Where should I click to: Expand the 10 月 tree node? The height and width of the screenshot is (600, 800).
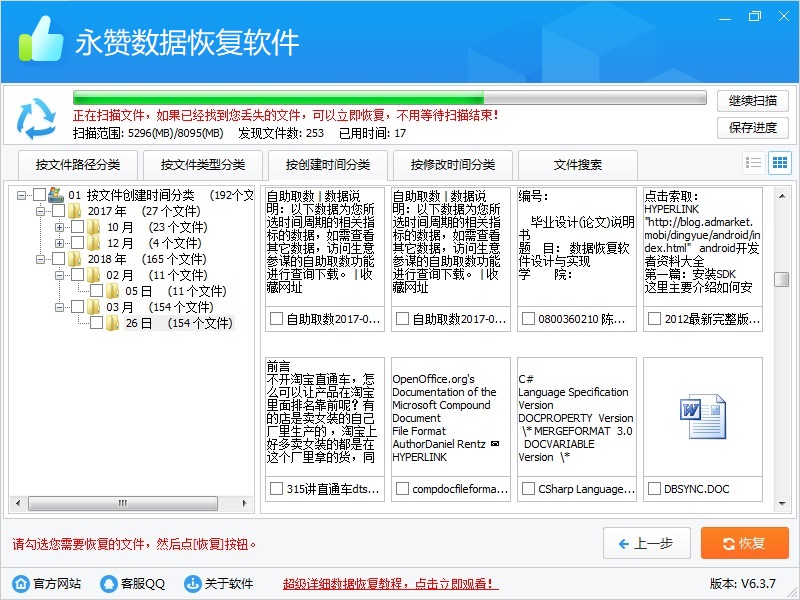coord(60,227)
